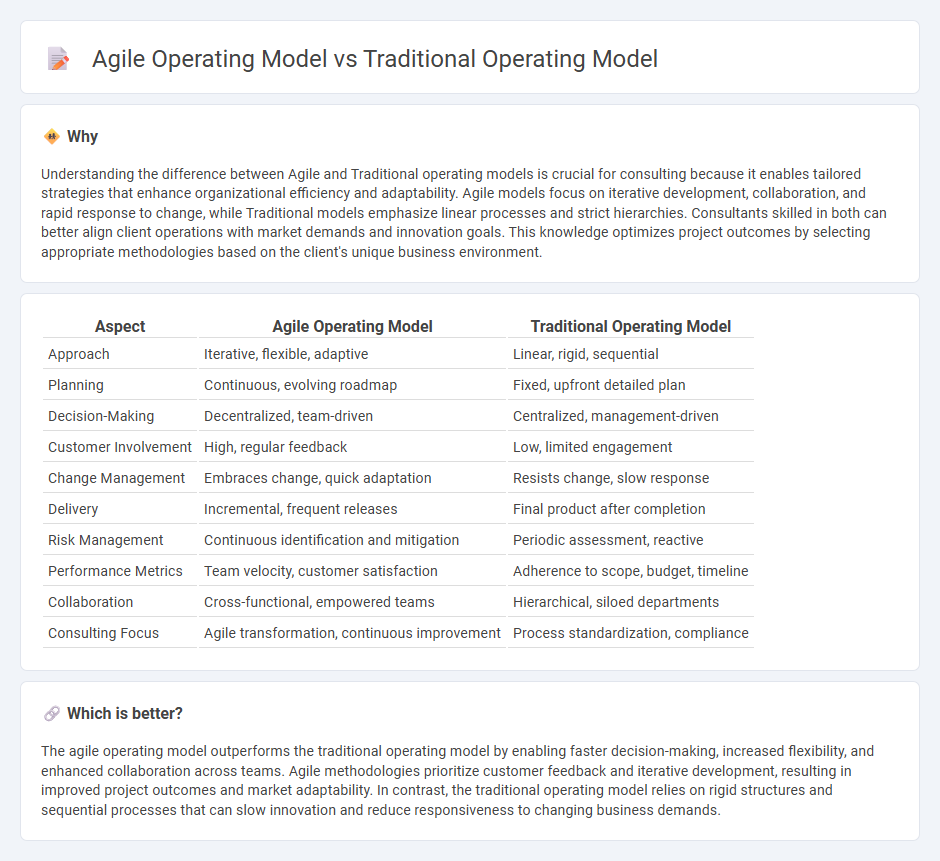
Task: Select the Collaboration row label
Action: coord(91,602)
